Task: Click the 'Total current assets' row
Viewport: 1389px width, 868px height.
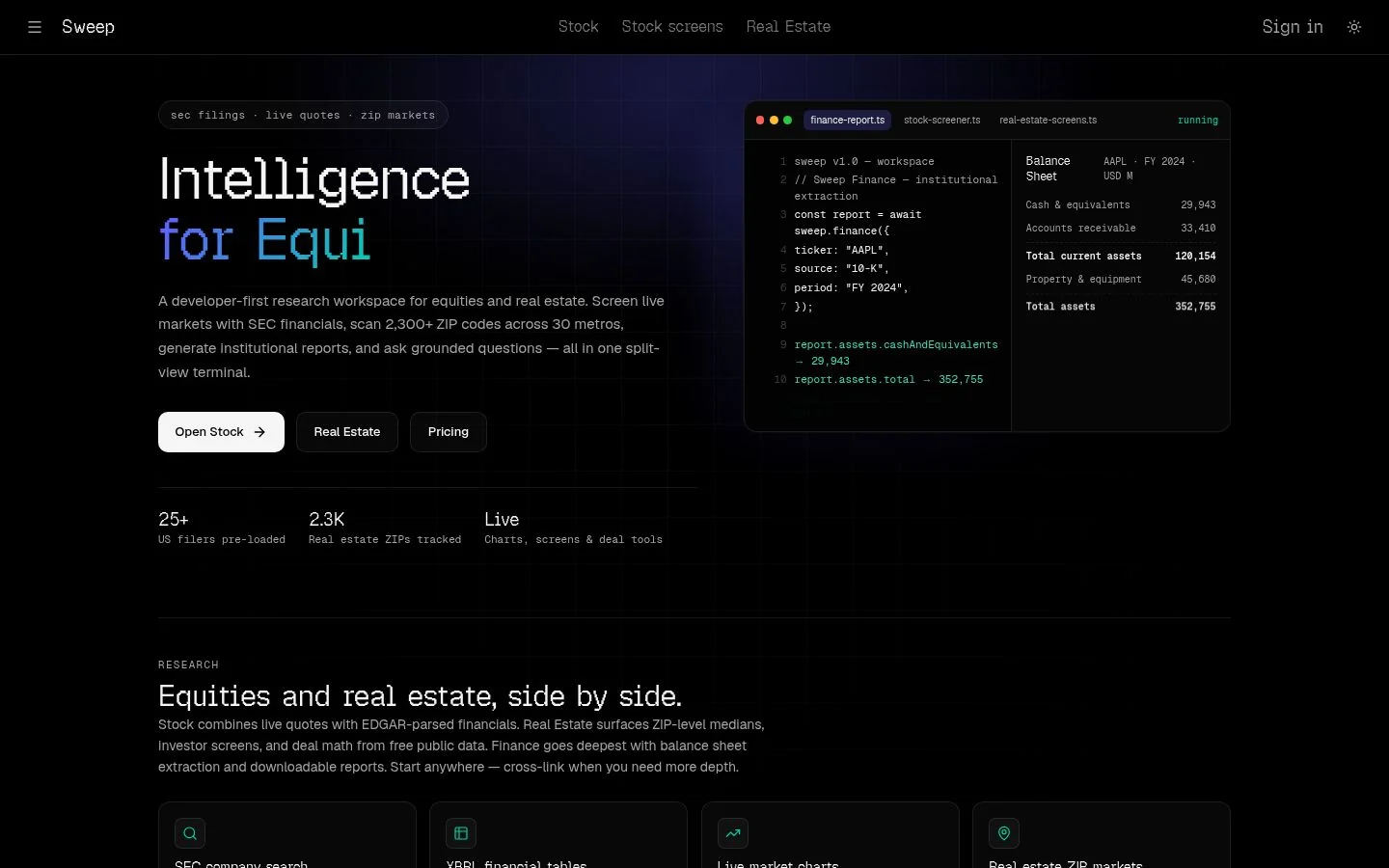Action: [1121, 257]
